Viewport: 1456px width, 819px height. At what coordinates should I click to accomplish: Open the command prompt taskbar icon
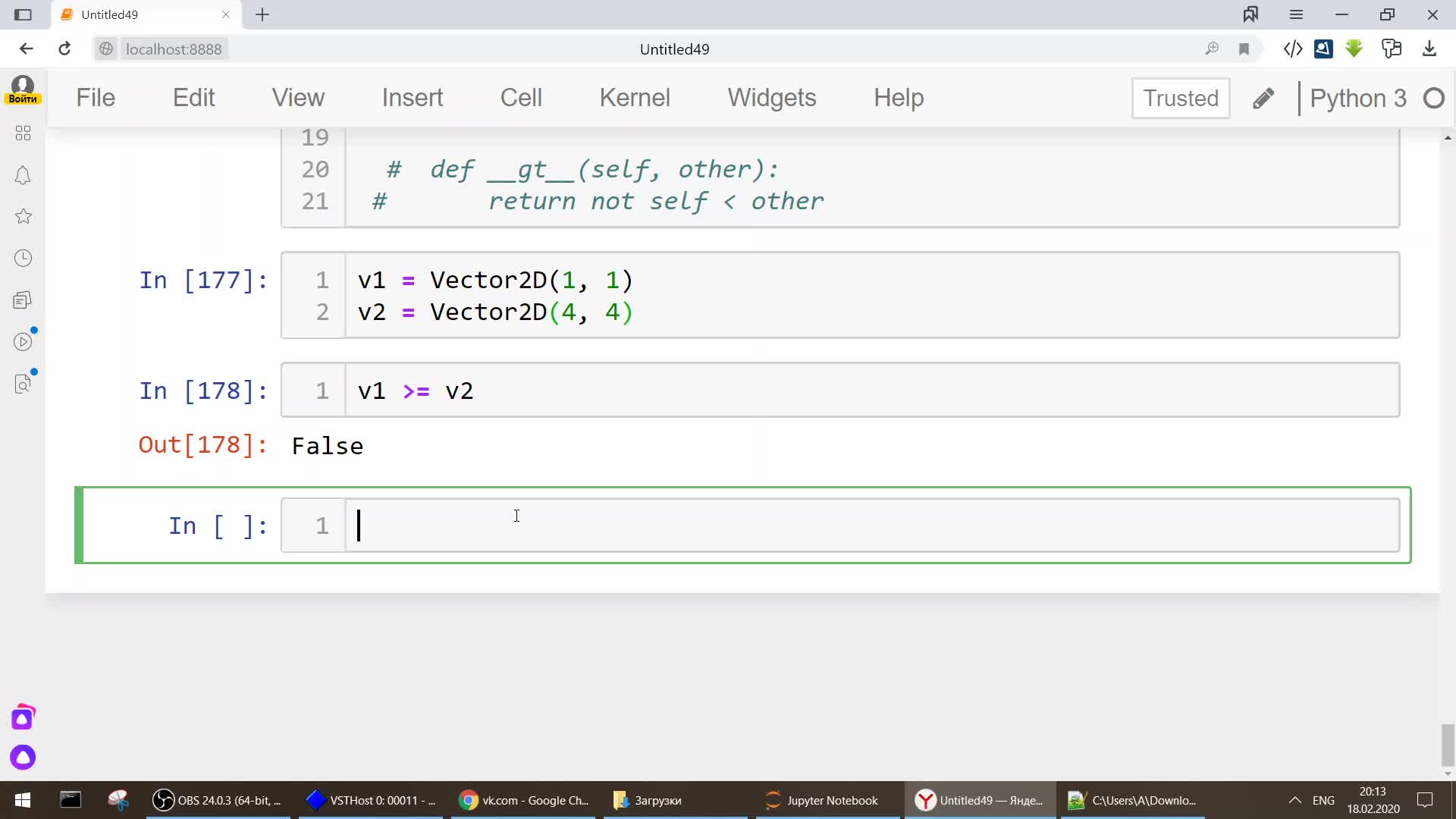(71, 800)
